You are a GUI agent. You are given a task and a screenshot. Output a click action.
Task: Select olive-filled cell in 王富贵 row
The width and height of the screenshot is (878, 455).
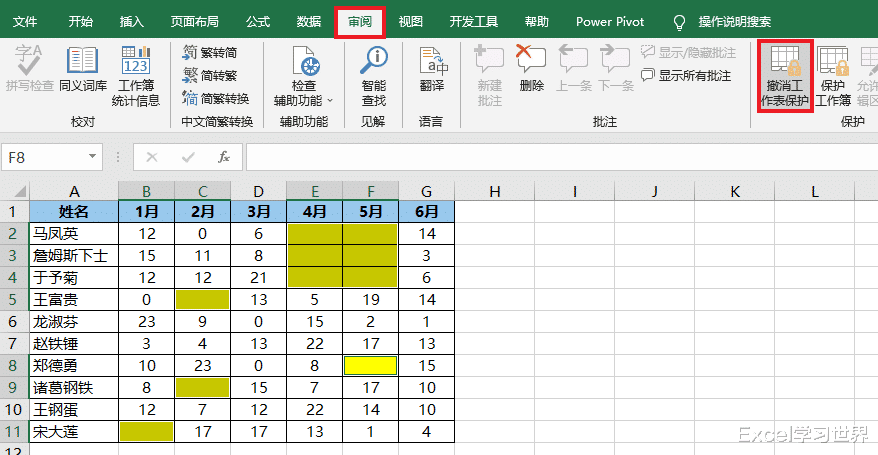point(202,299)
